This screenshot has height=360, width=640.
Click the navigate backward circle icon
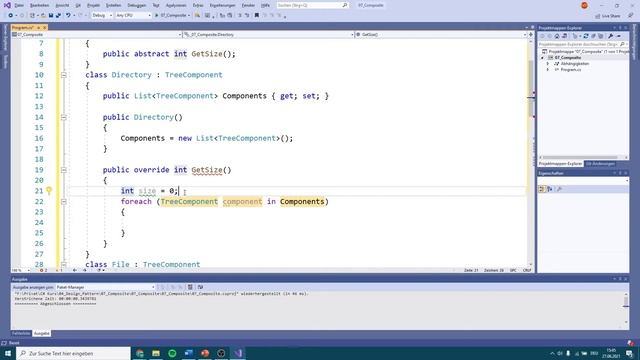[x=10, y=16]
